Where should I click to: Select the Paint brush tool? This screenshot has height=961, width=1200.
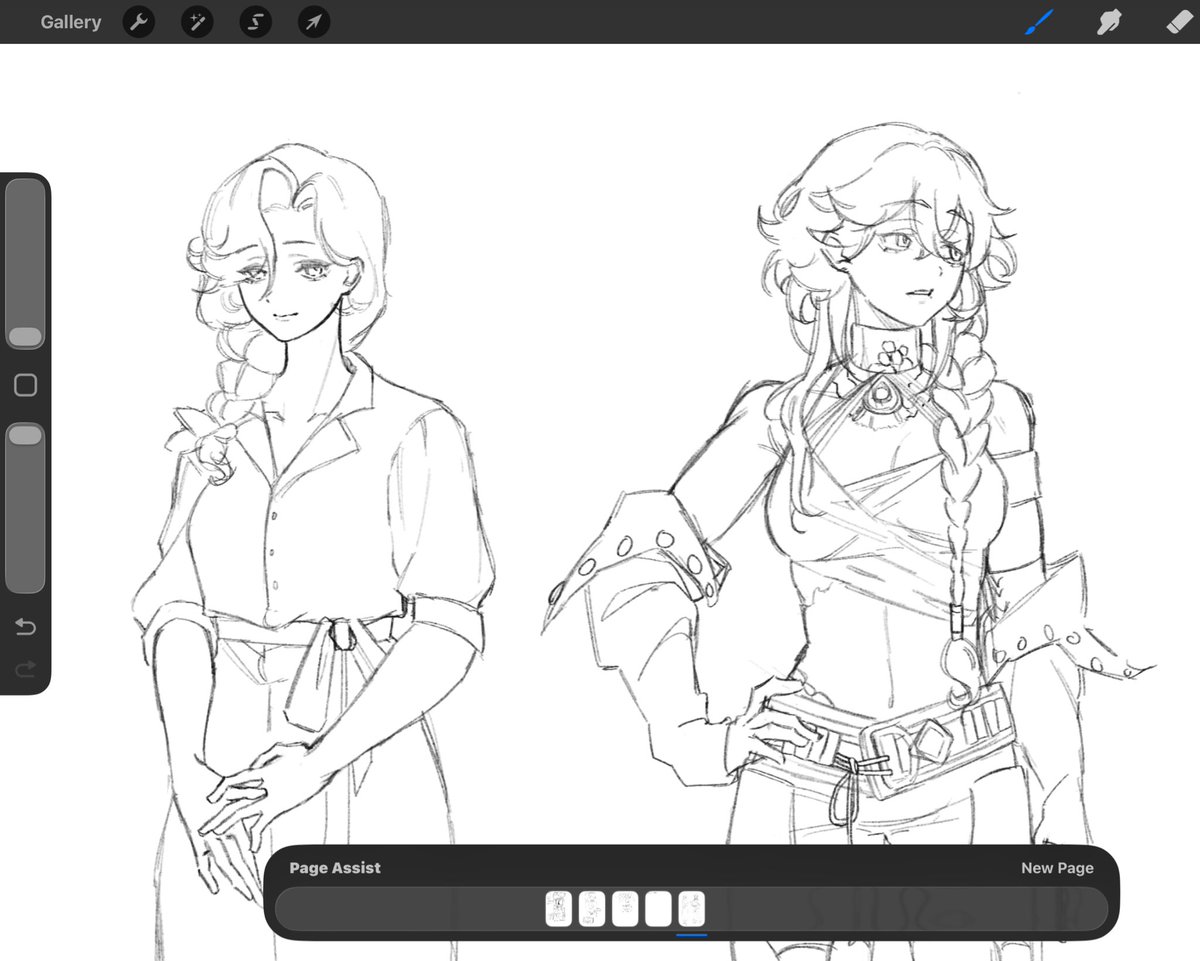[x=1040, y=22]
